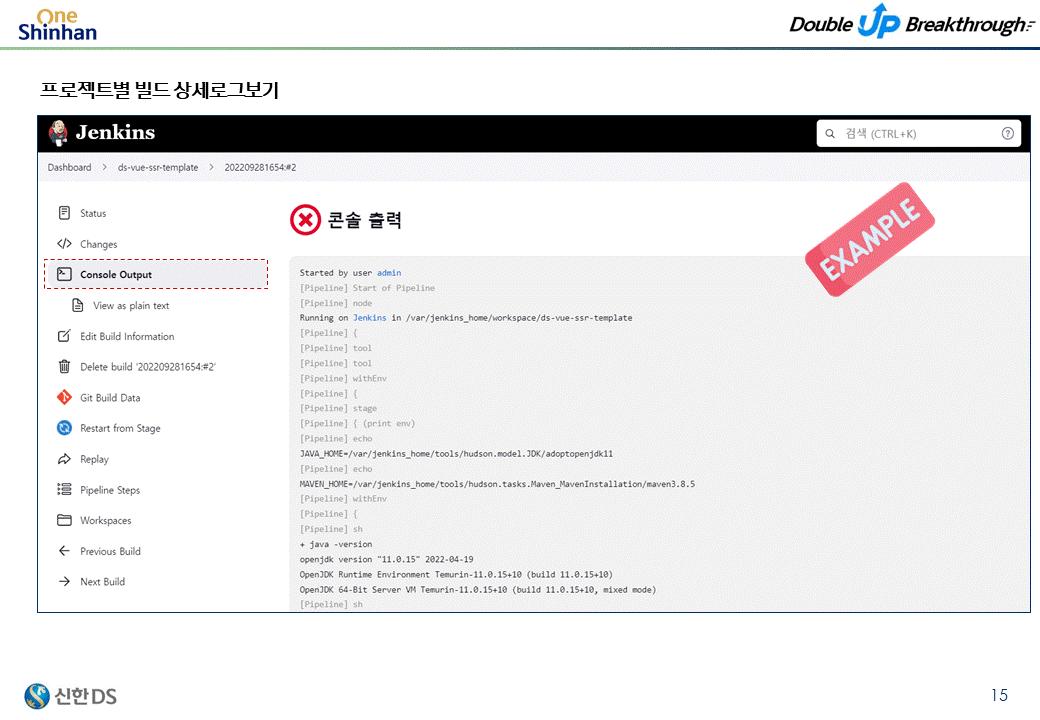Click the Edit Build Information pencil icon
The width and height of the screenshot is (1040, 720).
[x=64, y=335]
